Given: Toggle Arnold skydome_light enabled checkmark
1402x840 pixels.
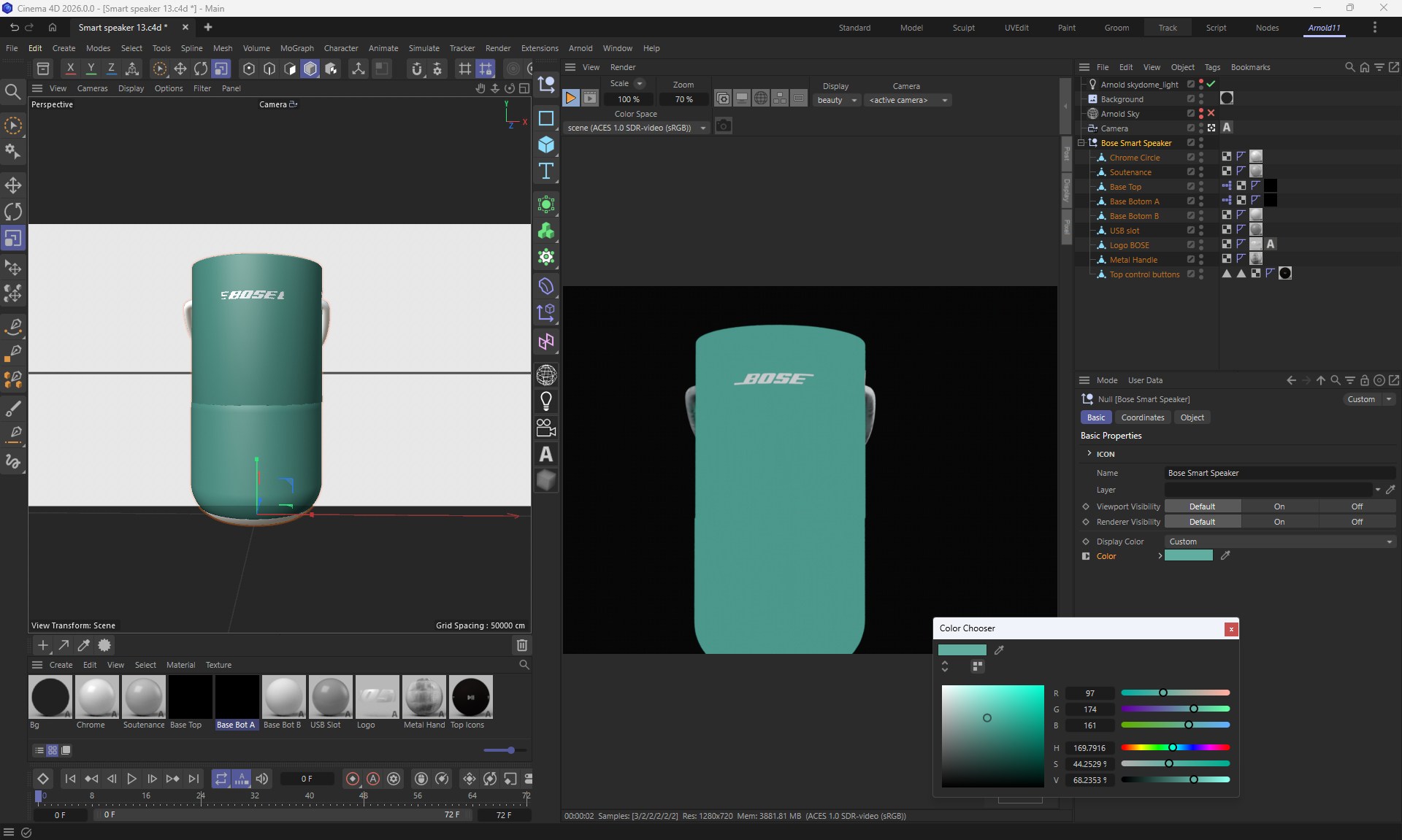Looking at the screenshot, I should point(1211,84).
